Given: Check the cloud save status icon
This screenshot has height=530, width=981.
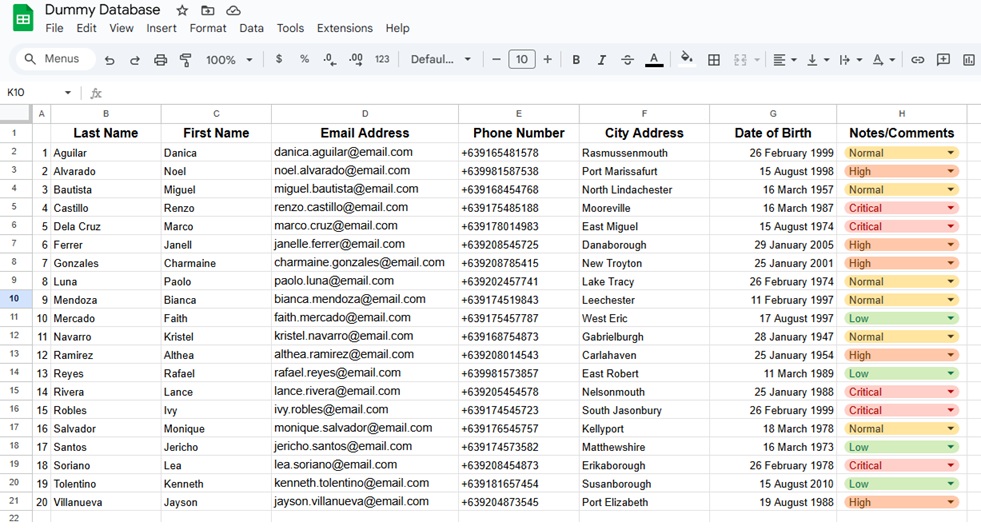Looking at the screenshot, I should (233, 11).
